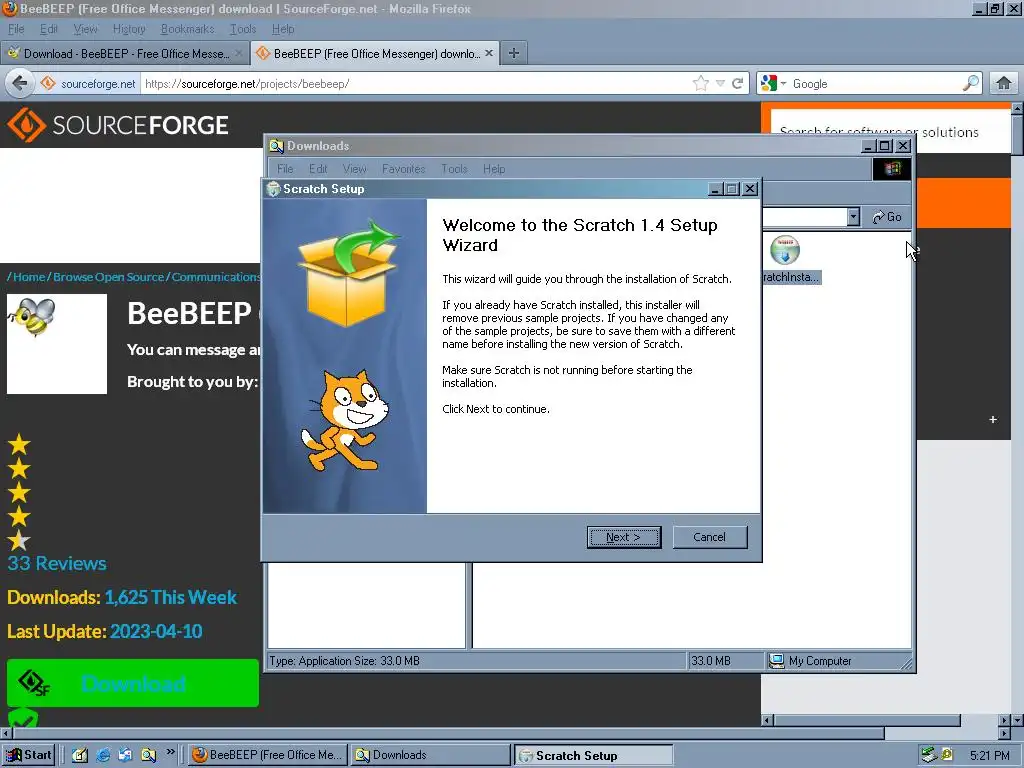1024x768 pixels.
Task: Click the page vertical scrollbar up arrow
Action: 1017,108
